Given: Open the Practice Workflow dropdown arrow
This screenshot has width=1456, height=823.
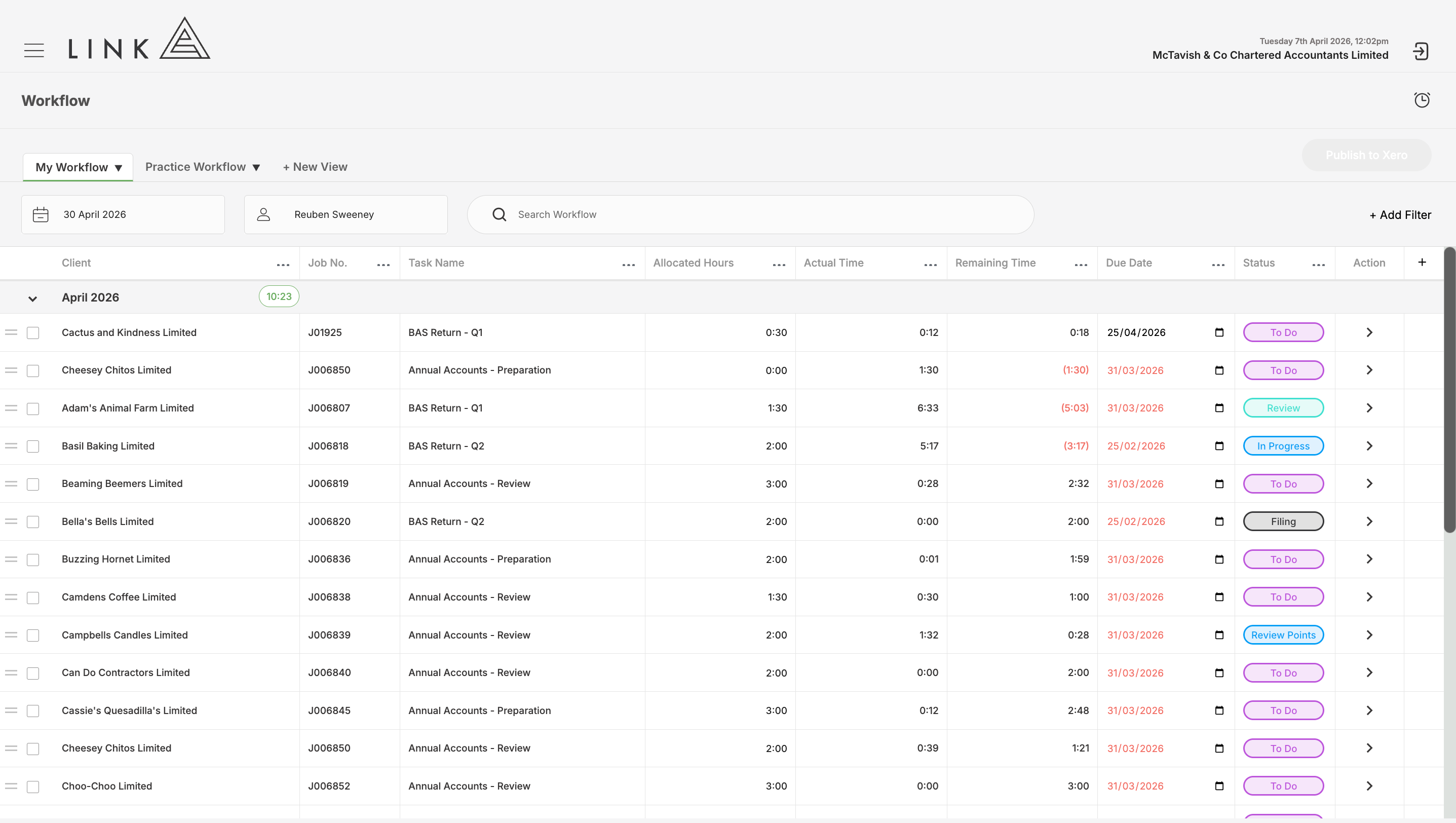Looking at the screenshot, I should click(256, 167).
